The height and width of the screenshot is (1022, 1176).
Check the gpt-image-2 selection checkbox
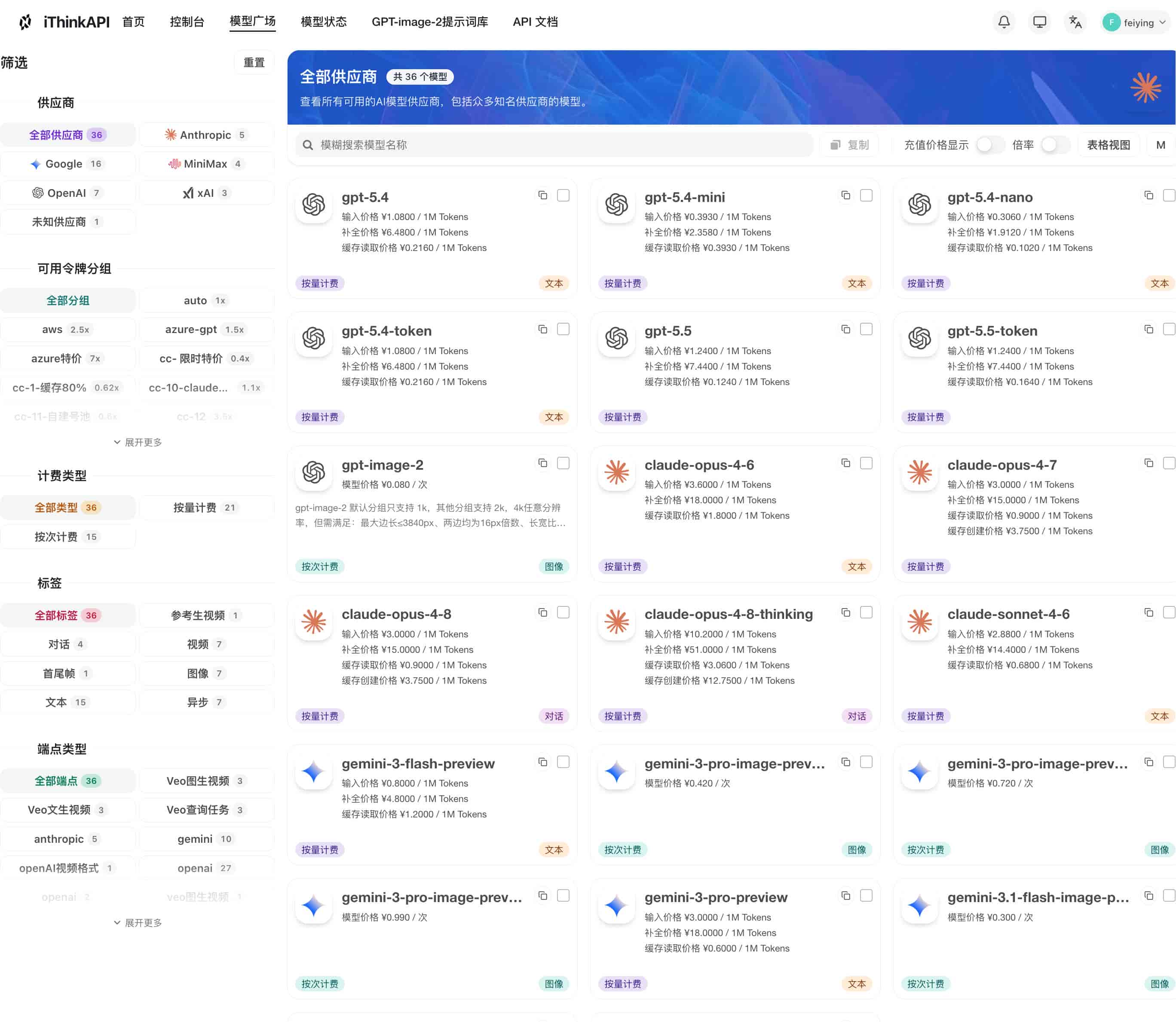[563, 463]
